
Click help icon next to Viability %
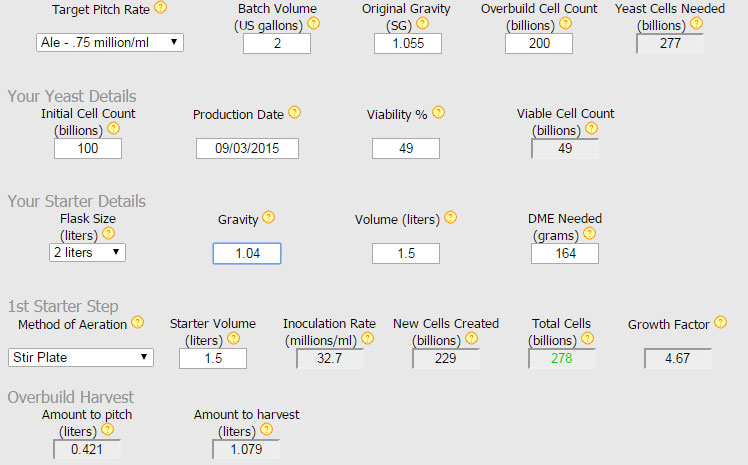click(438, 114)
